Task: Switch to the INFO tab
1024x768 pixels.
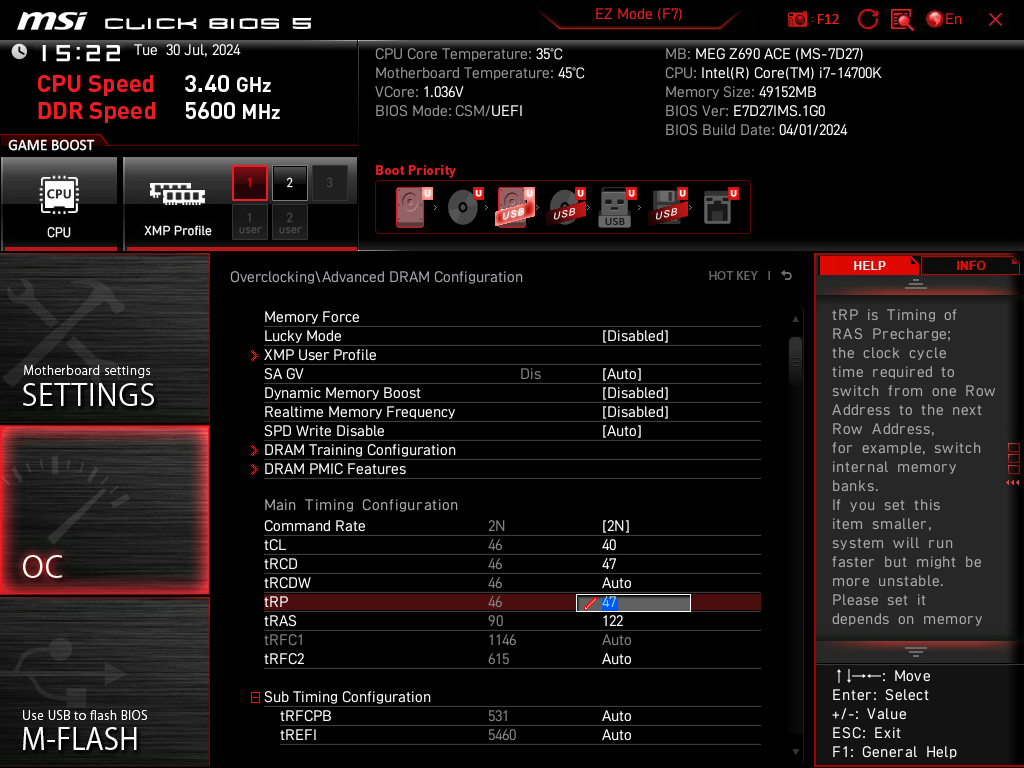Action: tap(970, 266)
